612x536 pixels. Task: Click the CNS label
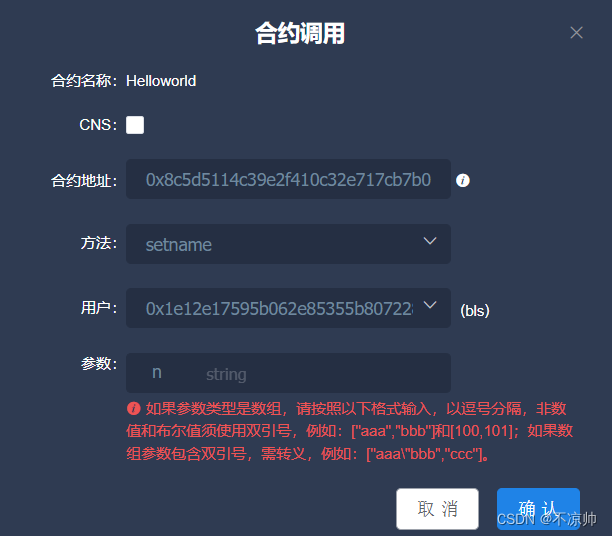point(98,125)
